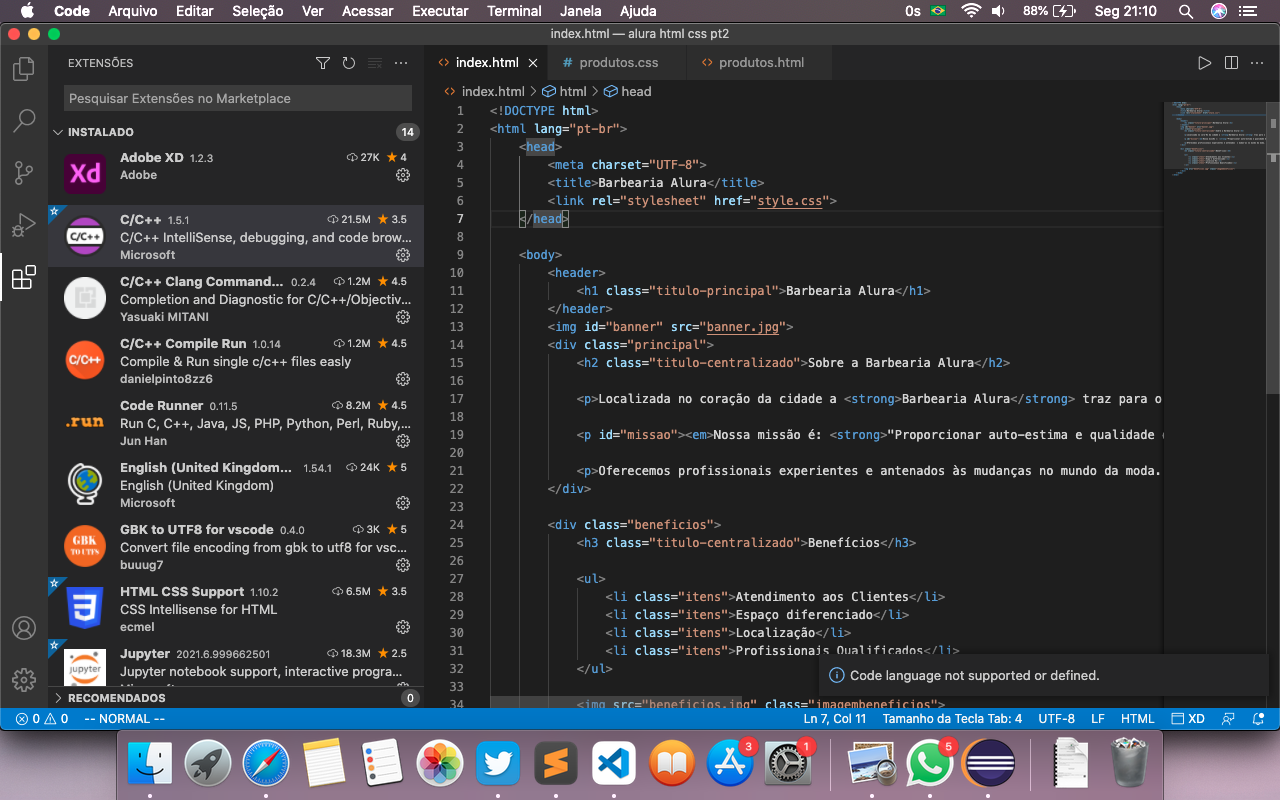Follow the banner.jpg link in code
1280x800 pixels.
pyautogui.click(x=743, y=327)
